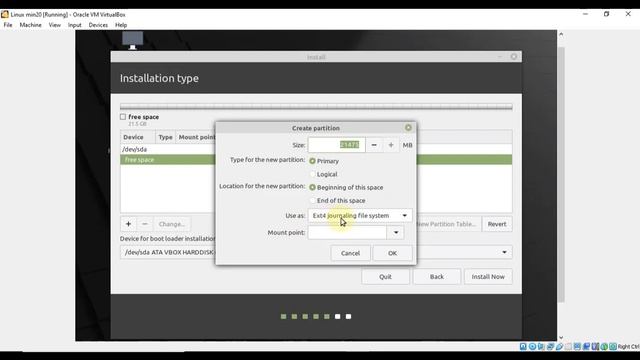Viewport: 640px width, 360px height.
Task: Click the Quit button
Action: 385,276
